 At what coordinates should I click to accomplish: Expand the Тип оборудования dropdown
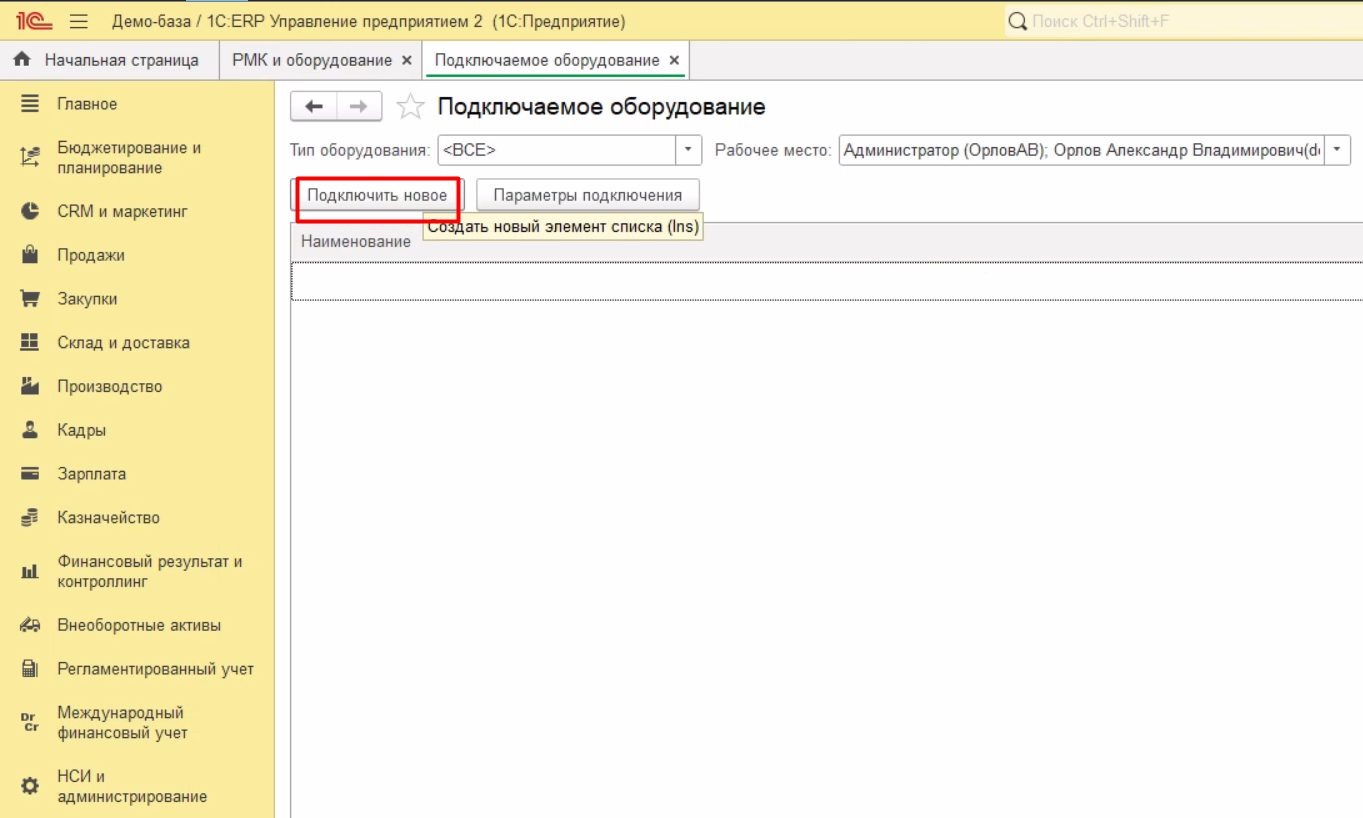pyautogui.click(x=688, y=150)
